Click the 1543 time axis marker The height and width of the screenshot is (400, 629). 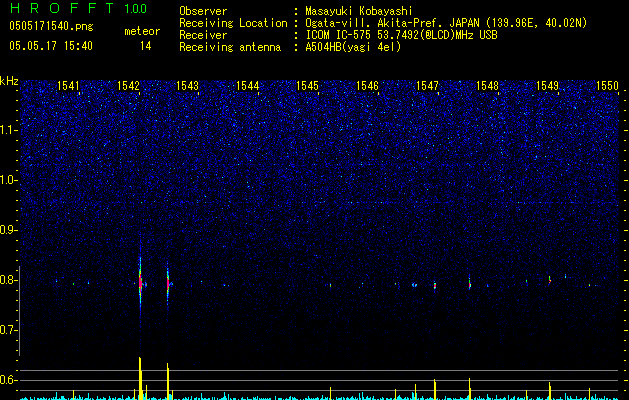click(188, 86)
